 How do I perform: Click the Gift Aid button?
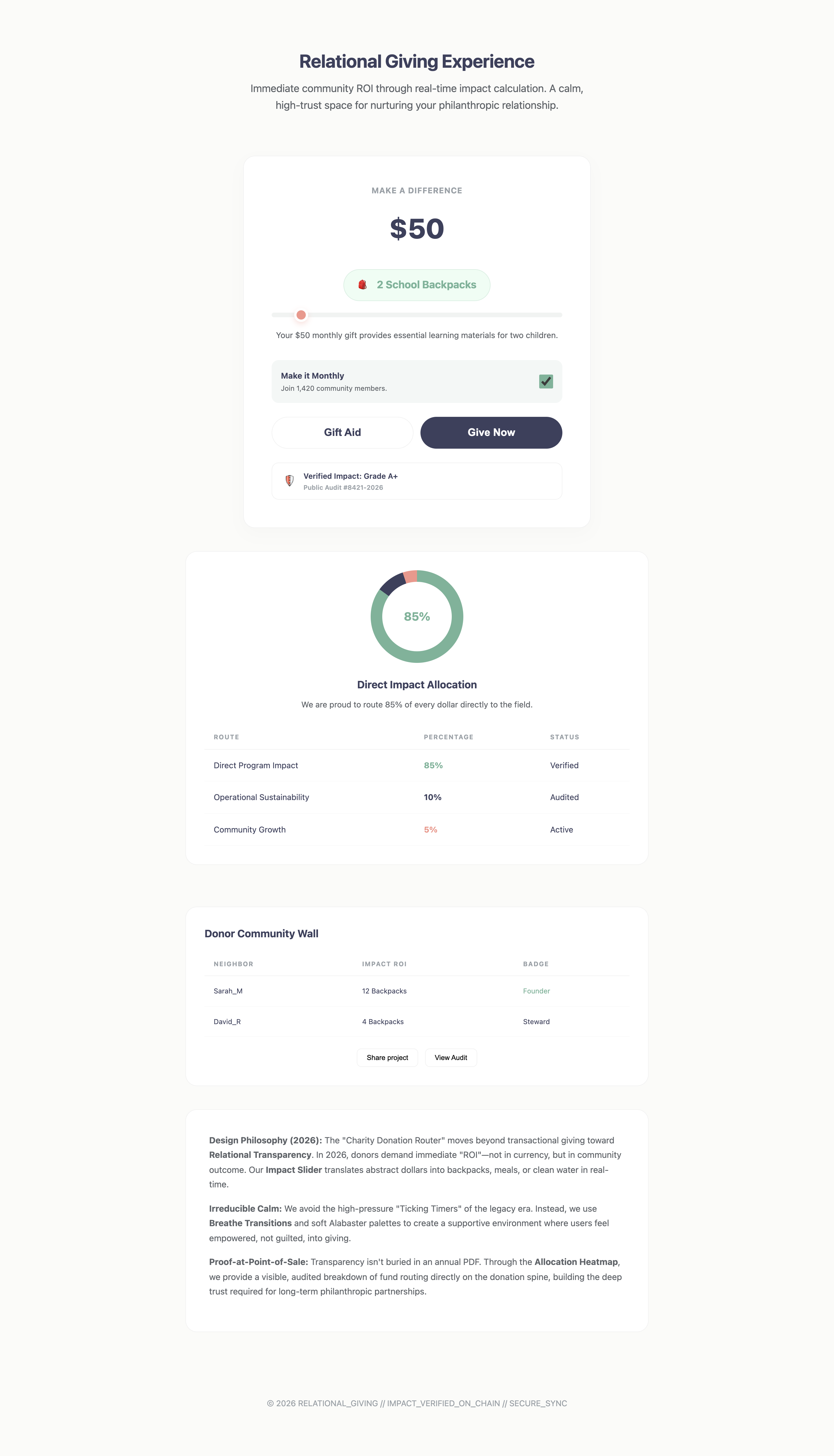(342, 432)
